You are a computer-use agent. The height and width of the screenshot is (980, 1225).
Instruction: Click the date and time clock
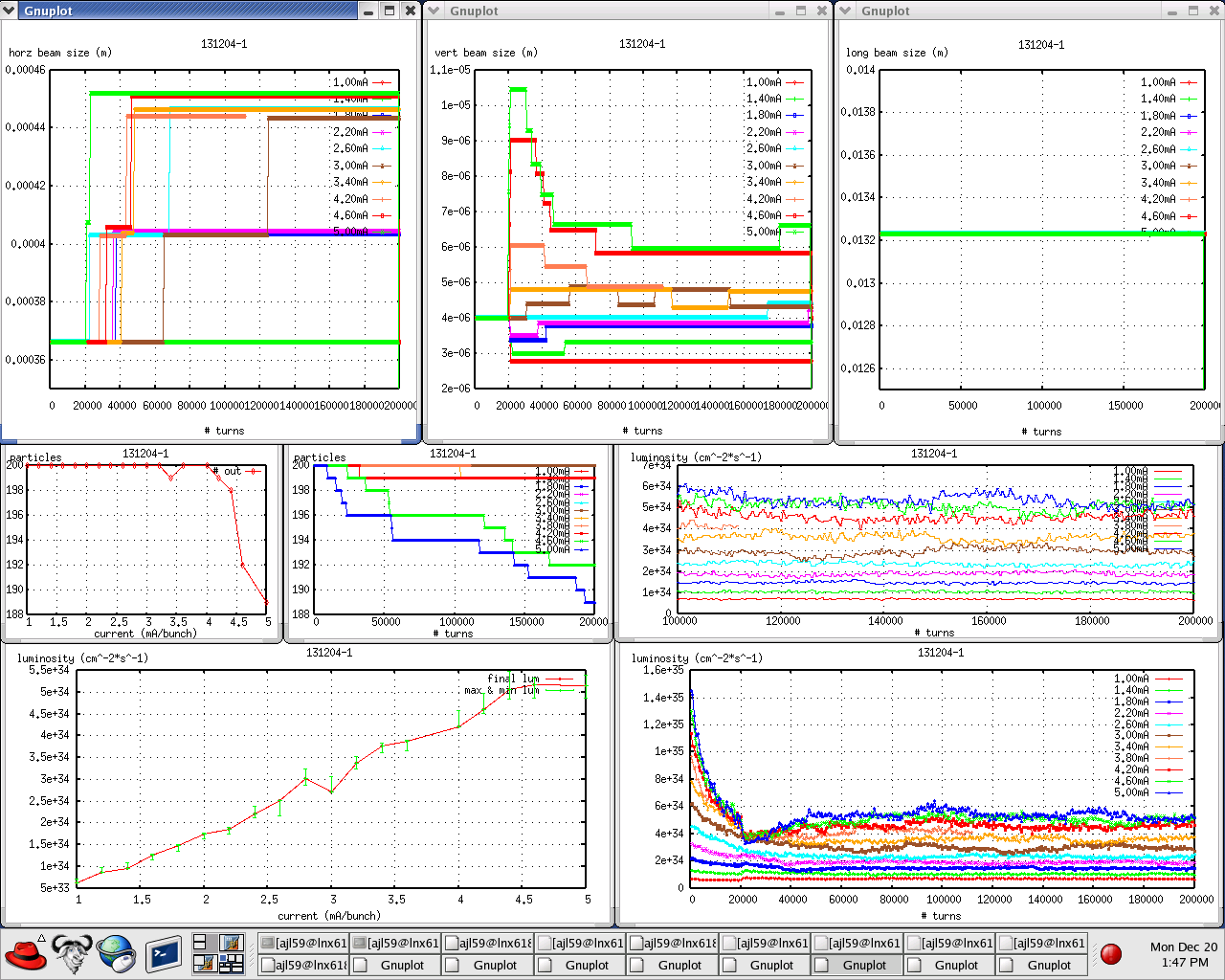click(1183, 954)
